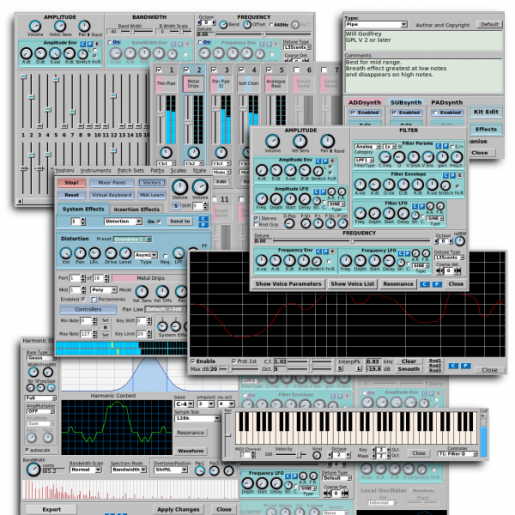Click the Copy (C) button in Resonance window
Screen dimensions: 515x515
click(x=453, y=366)
